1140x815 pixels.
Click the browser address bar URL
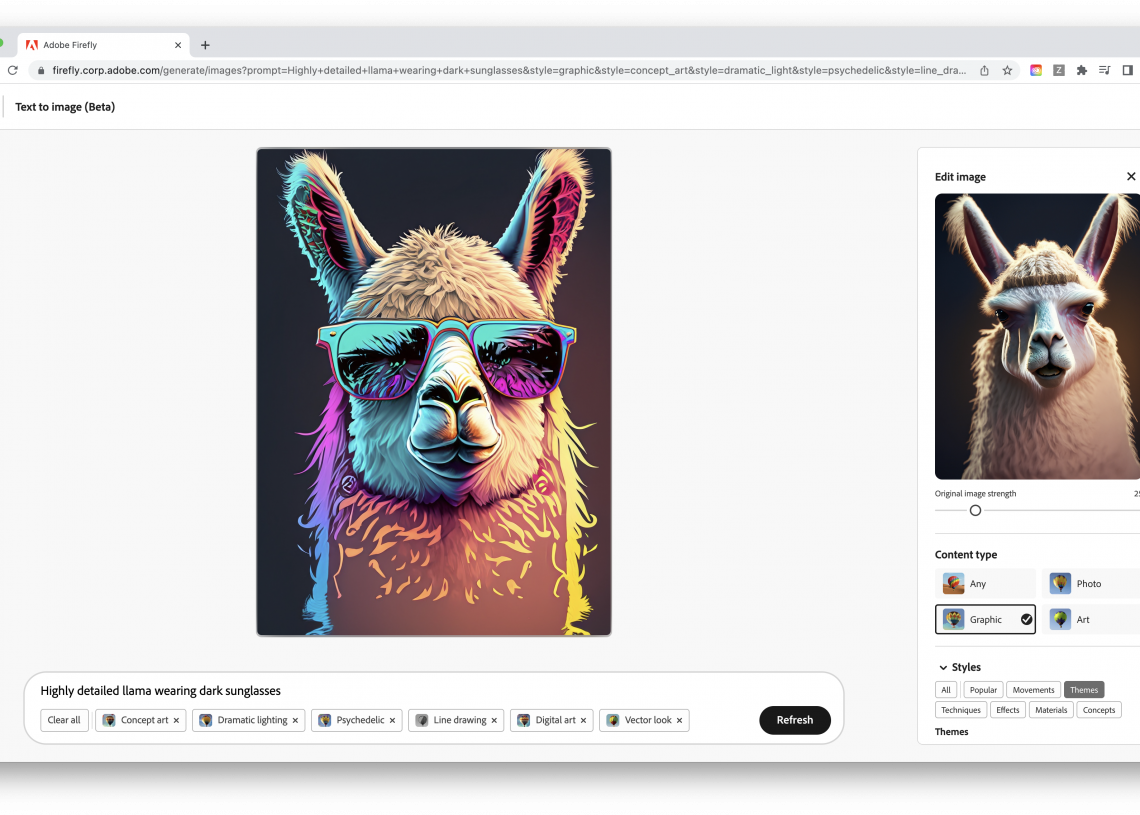[509, 71]
